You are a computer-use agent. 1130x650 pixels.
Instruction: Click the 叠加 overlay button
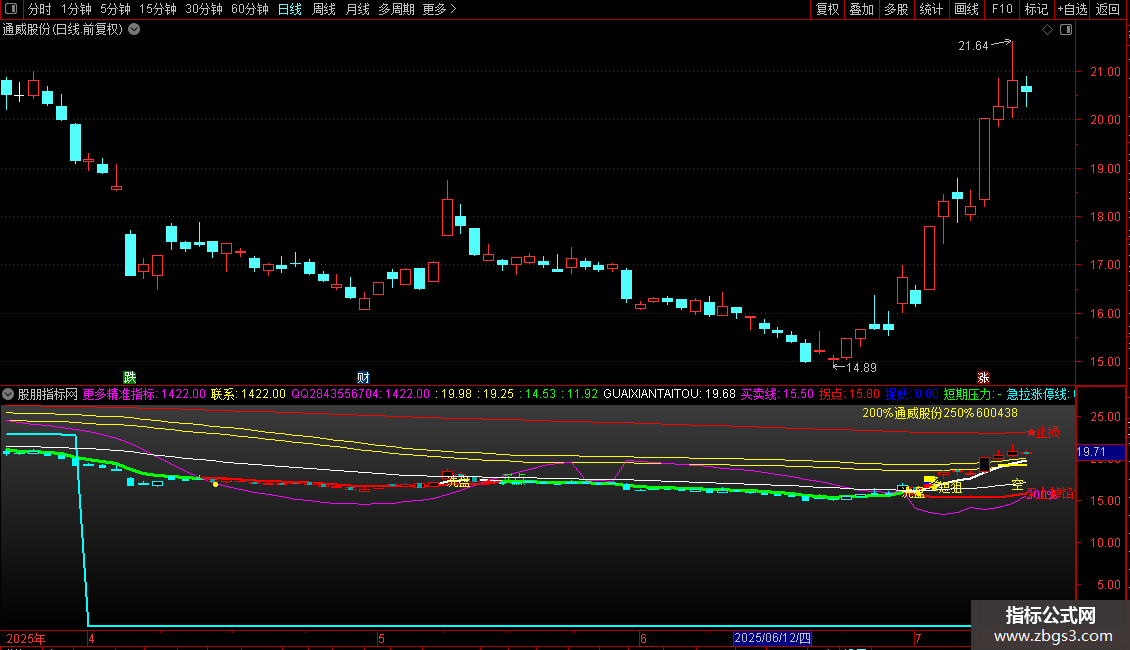coord(861,9)
